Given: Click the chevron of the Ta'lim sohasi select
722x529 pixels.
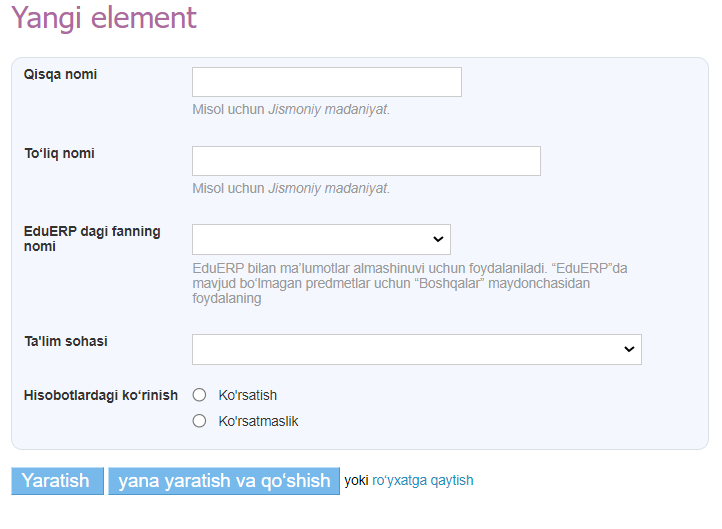Looking at the screenshot, I should coord(628,349).
